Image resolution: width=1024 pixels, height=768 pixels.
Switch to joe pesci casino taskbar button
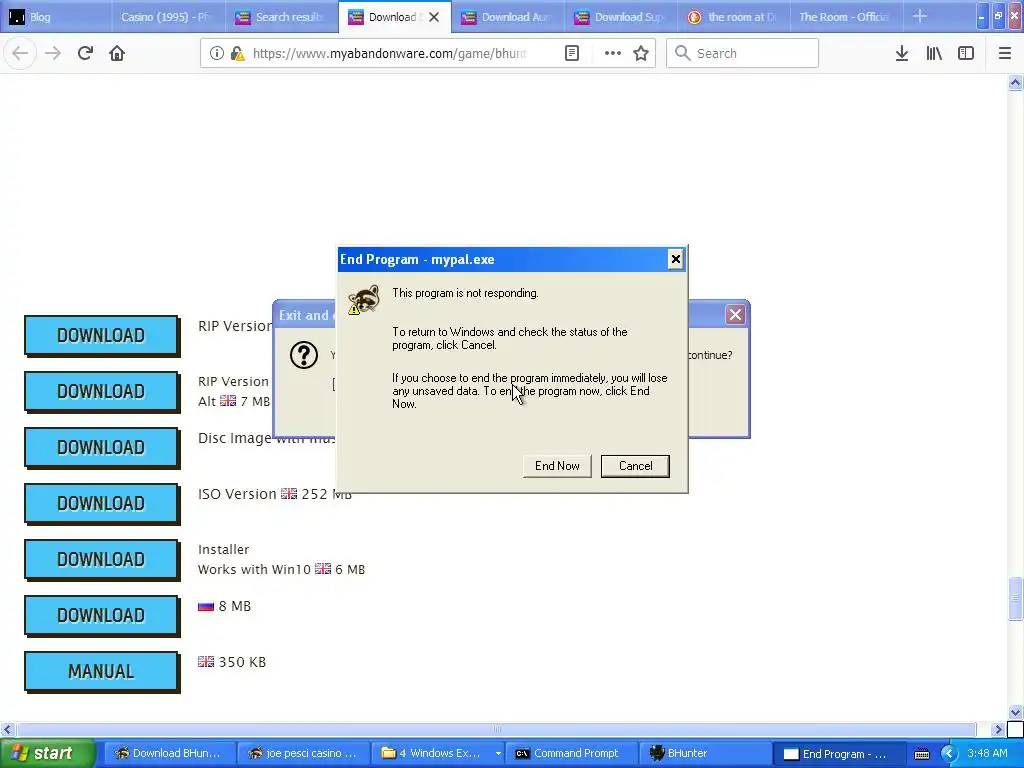coord(303,753)
